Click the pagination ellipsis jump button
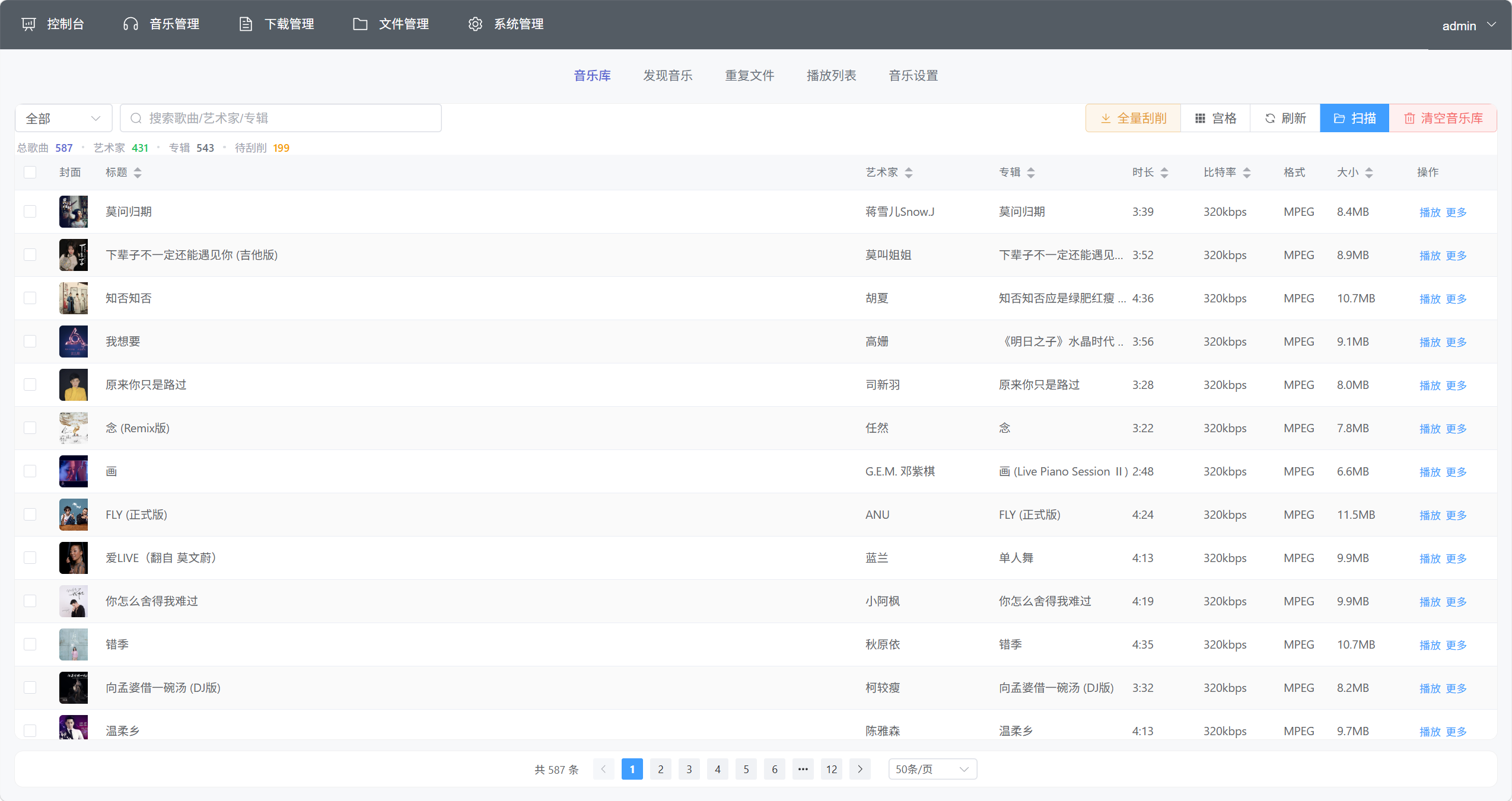1512x801 pixels. (x=803, y=769)
